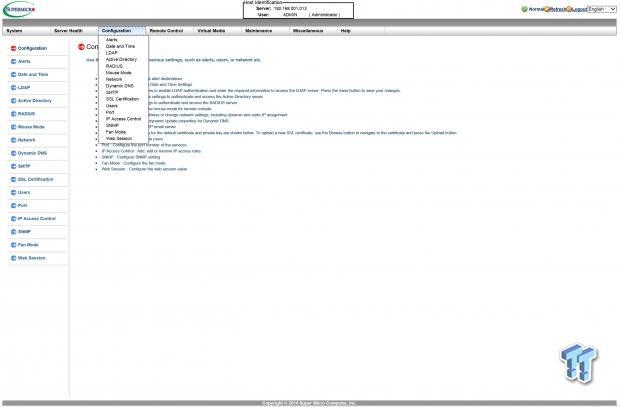Click the Fan Mode sidebar icon
The width and height of the screenshot is (620, 407).
pos(13,245)
